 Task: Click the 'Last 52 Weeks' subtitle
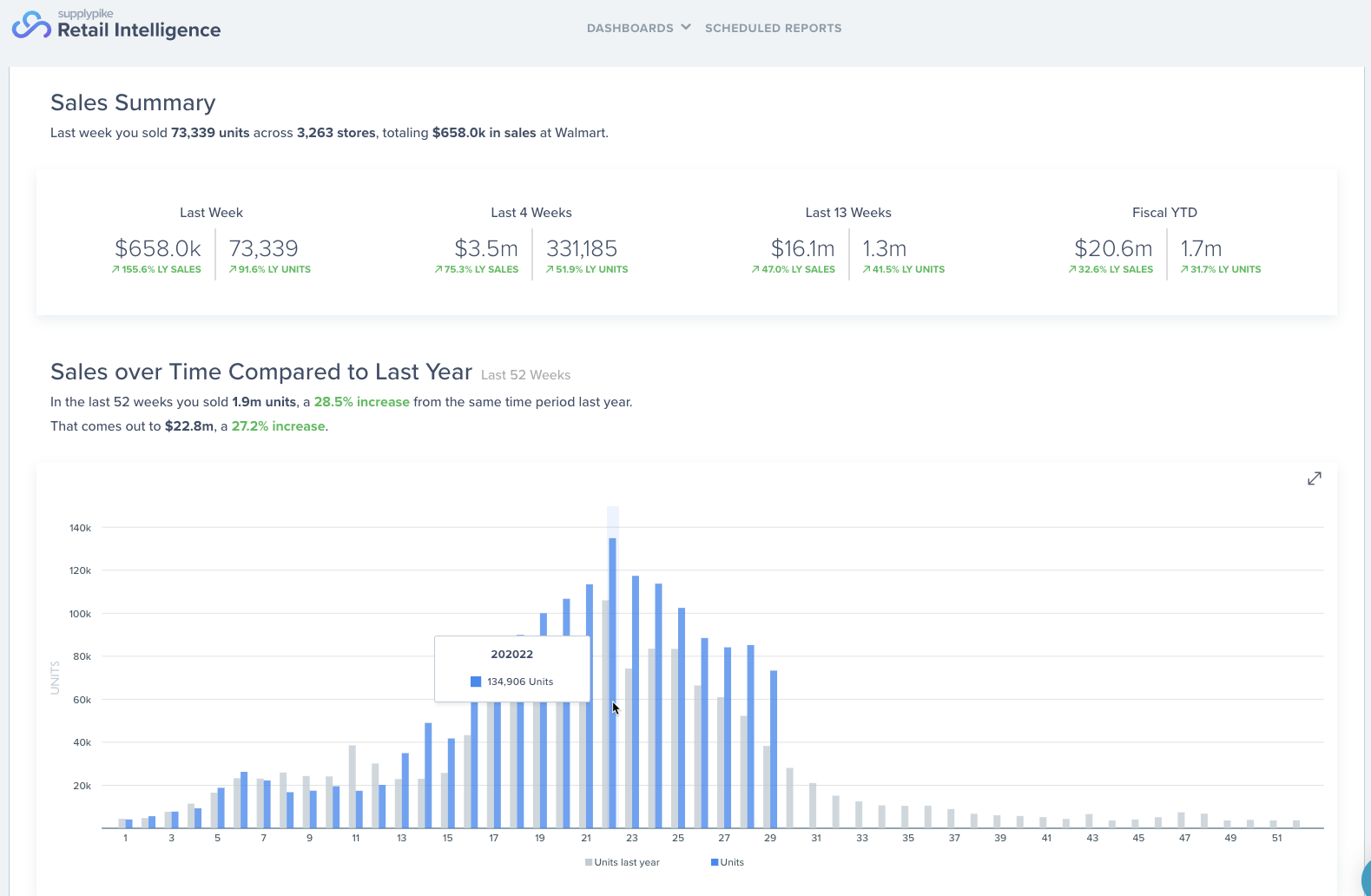click(x=525, y=375)
